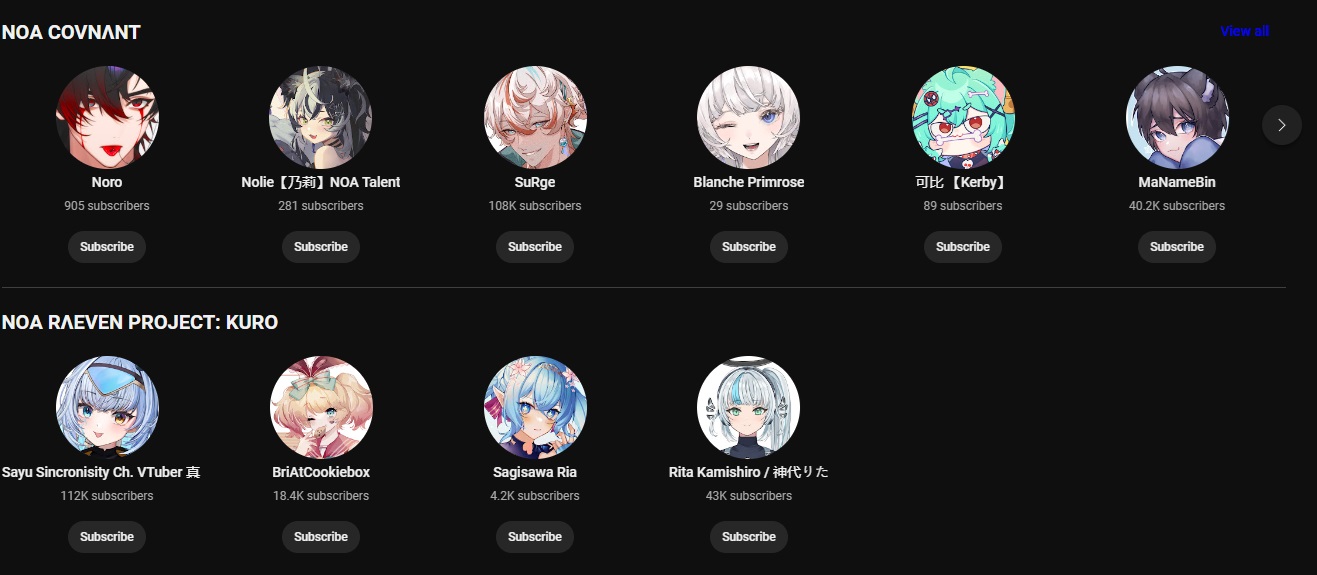Screen dimensions: 1317x575
Task: Subscribe to Noro
Action: (x=107, y=247)
